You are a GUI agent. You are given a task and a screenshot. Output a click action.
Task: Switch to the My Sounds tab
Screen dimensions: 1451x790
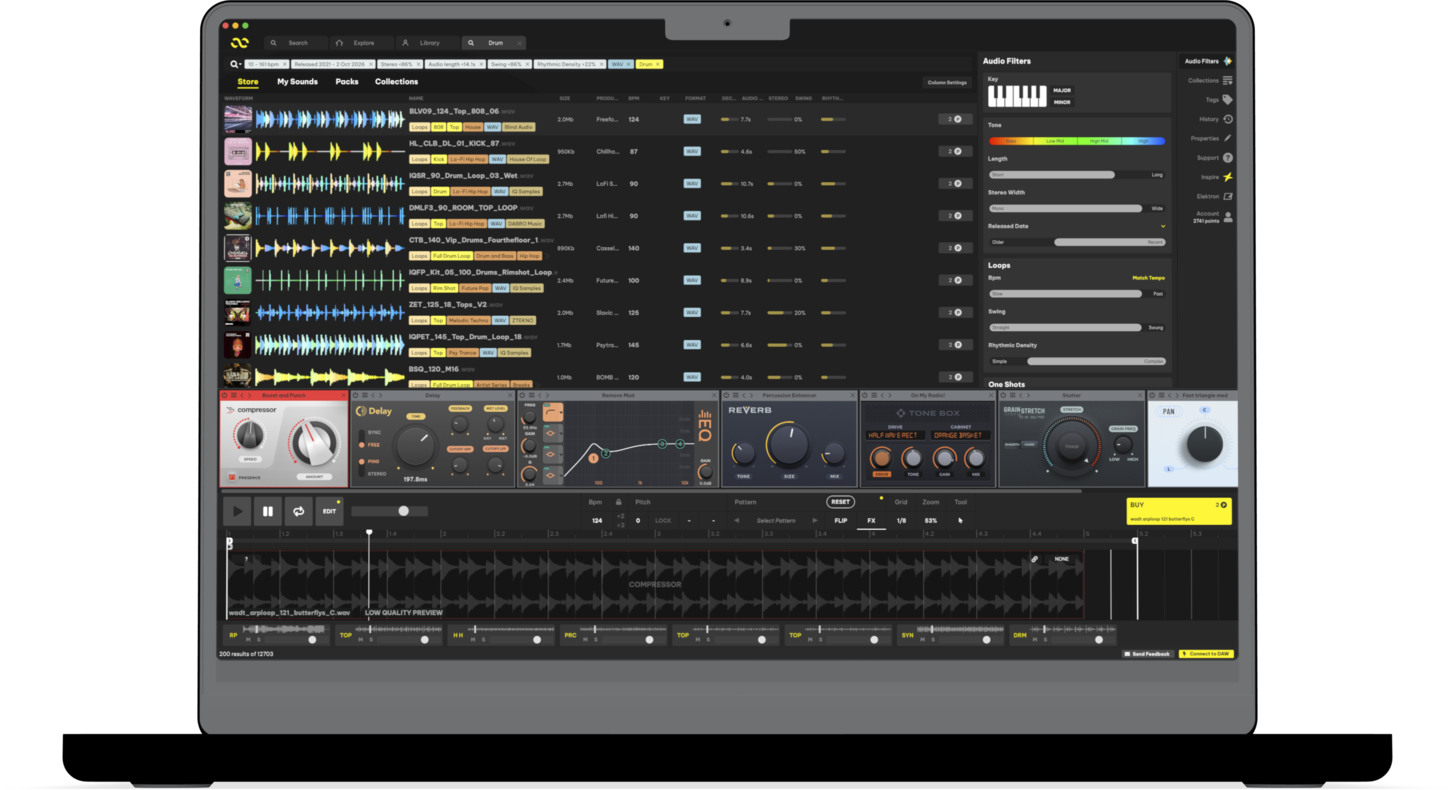[297, 82]
